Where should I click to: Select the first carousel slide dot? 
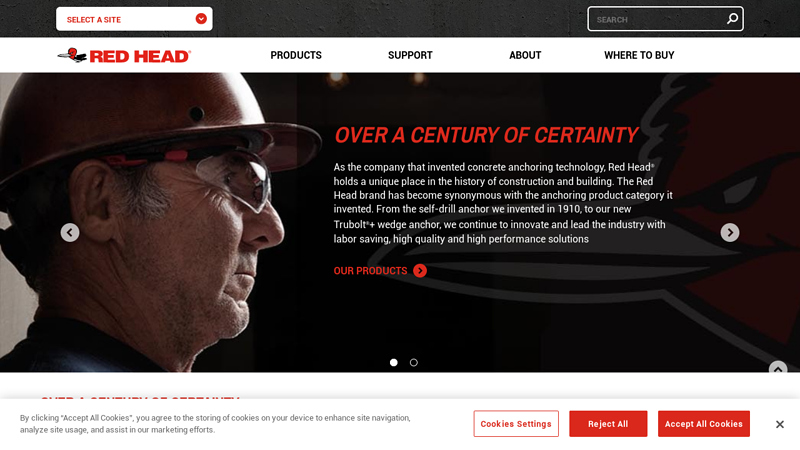pos(393,362)
